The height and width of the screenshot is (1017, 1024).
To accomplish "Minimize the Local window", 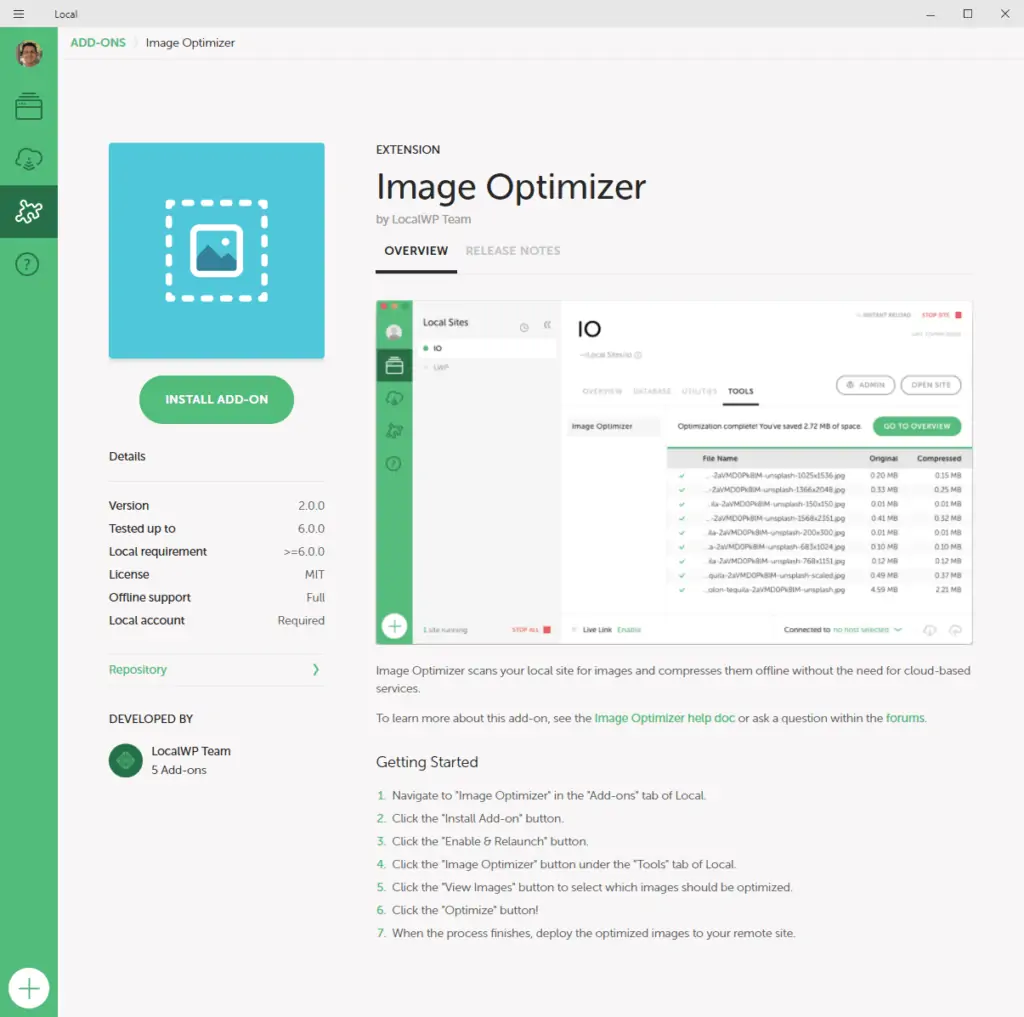I will pyautogui.click(x=930, y=14).
